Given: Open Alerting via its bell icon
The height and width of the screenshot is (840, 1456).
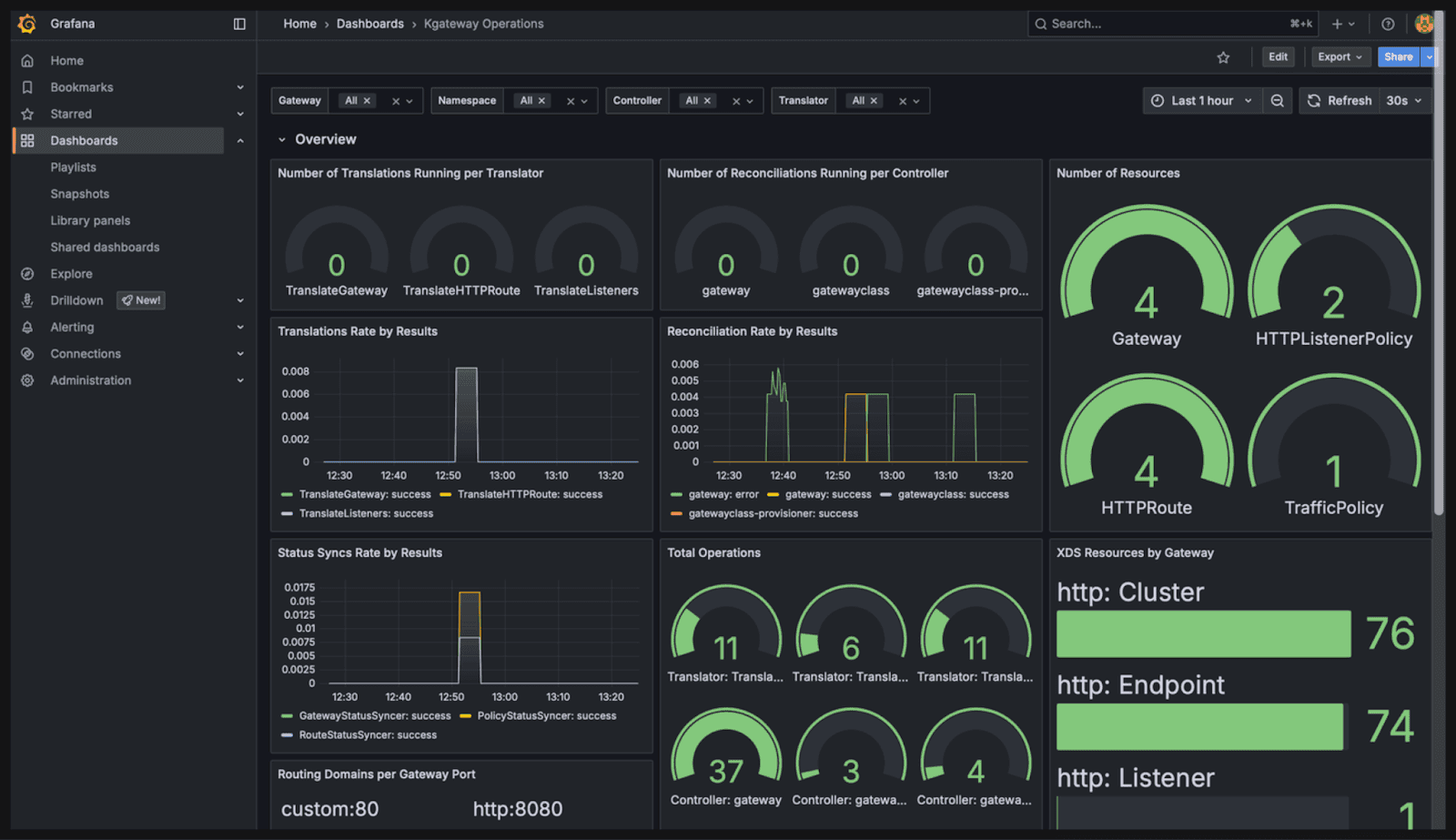Looking at the screenshot, I should 26,327.
